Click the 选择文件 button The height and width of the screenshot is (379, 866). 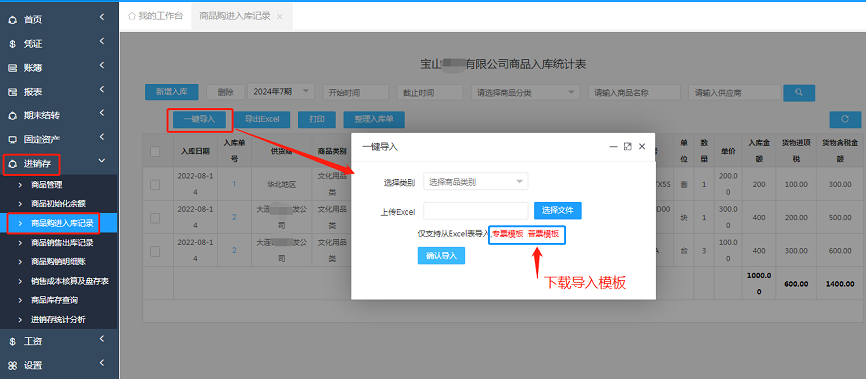(x=558, y=210)
